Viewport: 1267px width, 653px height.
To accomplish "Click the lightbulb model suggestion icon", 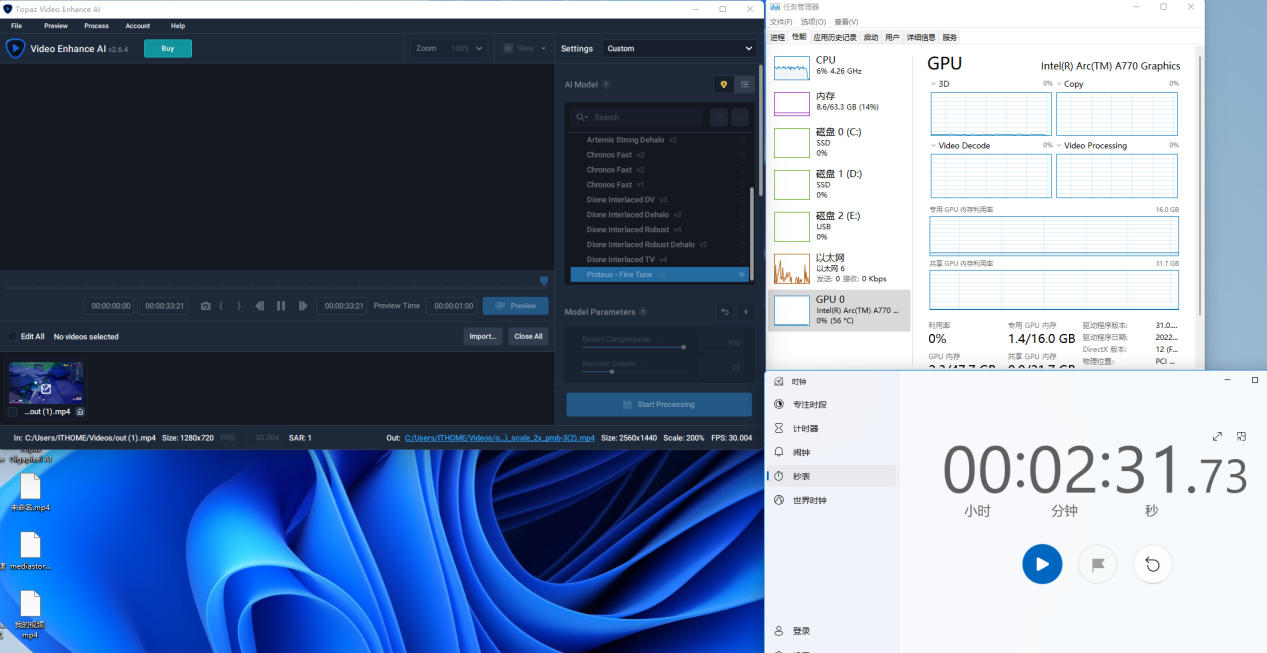I will (723, 85).
